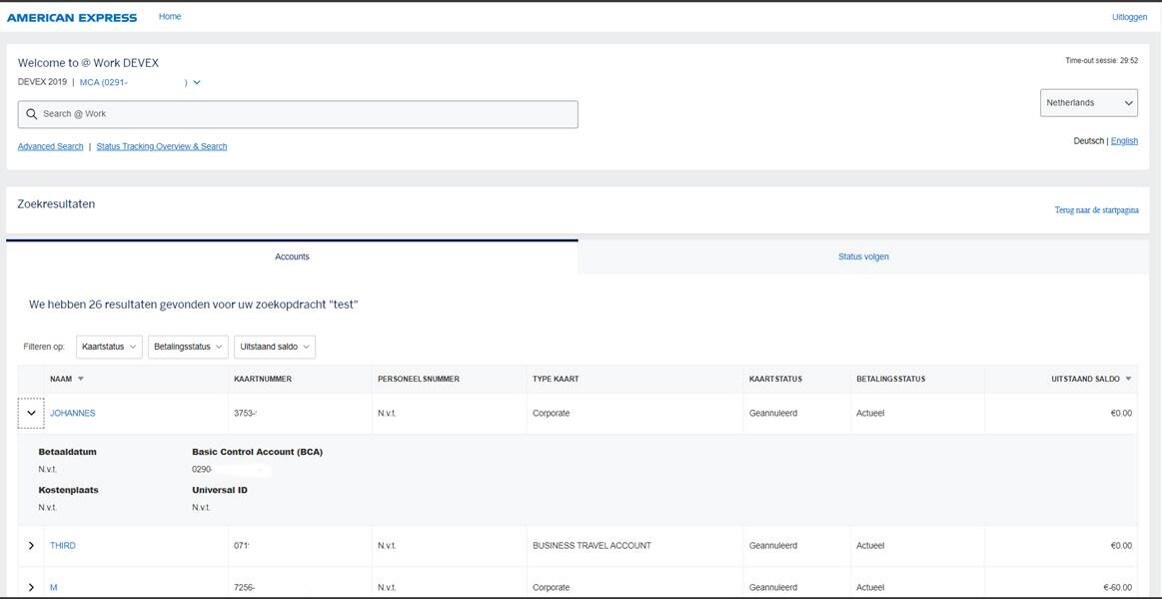Open the Advanced Search link
The height and width of the screenshot is (599, 1162).
(x=50, y=146)
